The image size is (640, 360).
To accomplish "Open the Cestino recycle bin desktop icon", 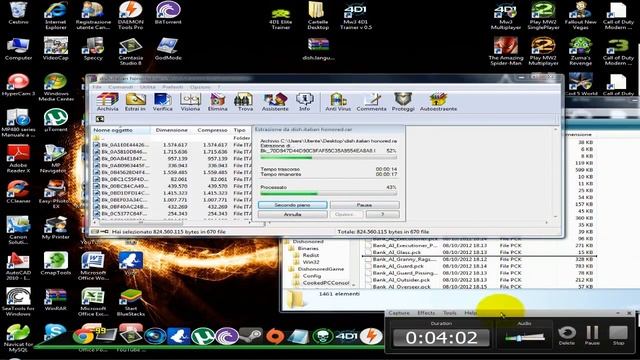I will [x=18, y=13].
